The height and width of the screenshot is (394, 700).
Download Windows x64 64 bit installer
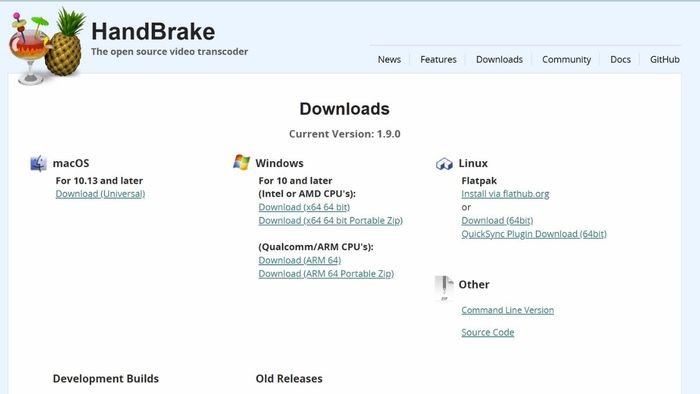[x=304, y=207]
